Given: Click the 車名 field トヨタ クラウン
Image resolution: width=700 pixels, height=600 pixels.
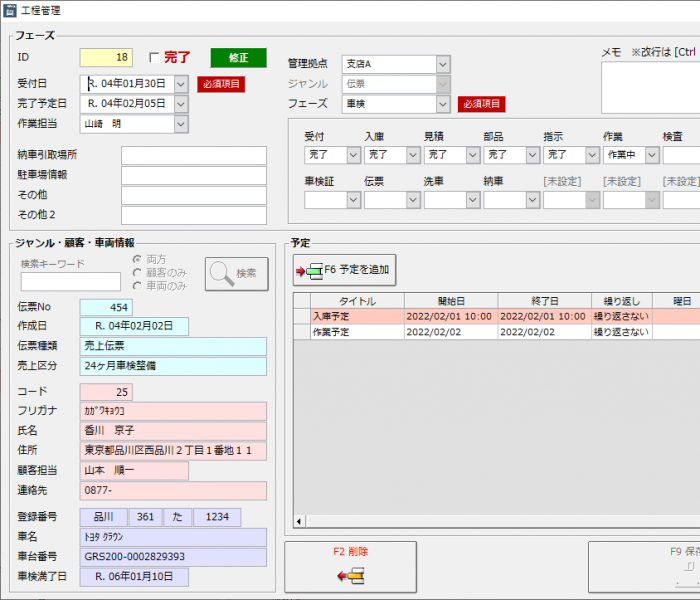Looking at the screenshot, I should tap(173, 537).
